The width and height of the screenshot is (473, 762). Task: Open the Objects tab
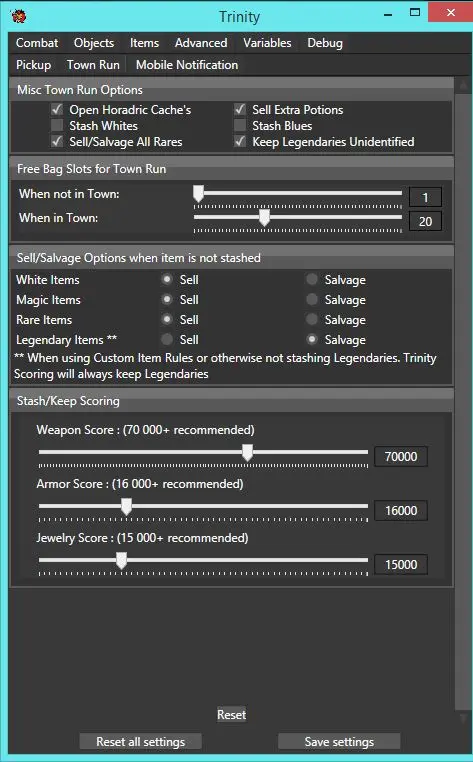(94, 43)
